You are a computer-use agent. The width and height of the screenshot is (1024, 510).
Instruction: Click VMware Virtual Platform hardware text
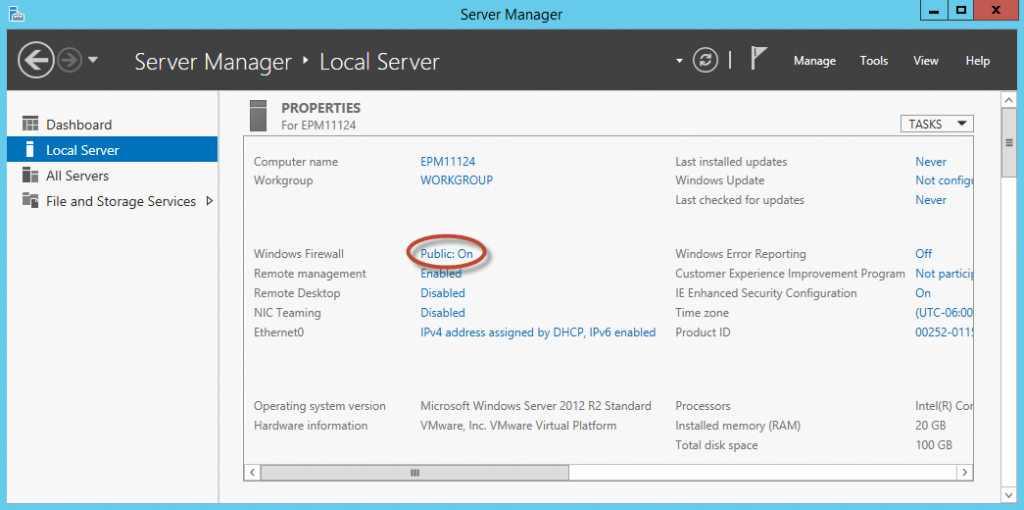[518, 425]
